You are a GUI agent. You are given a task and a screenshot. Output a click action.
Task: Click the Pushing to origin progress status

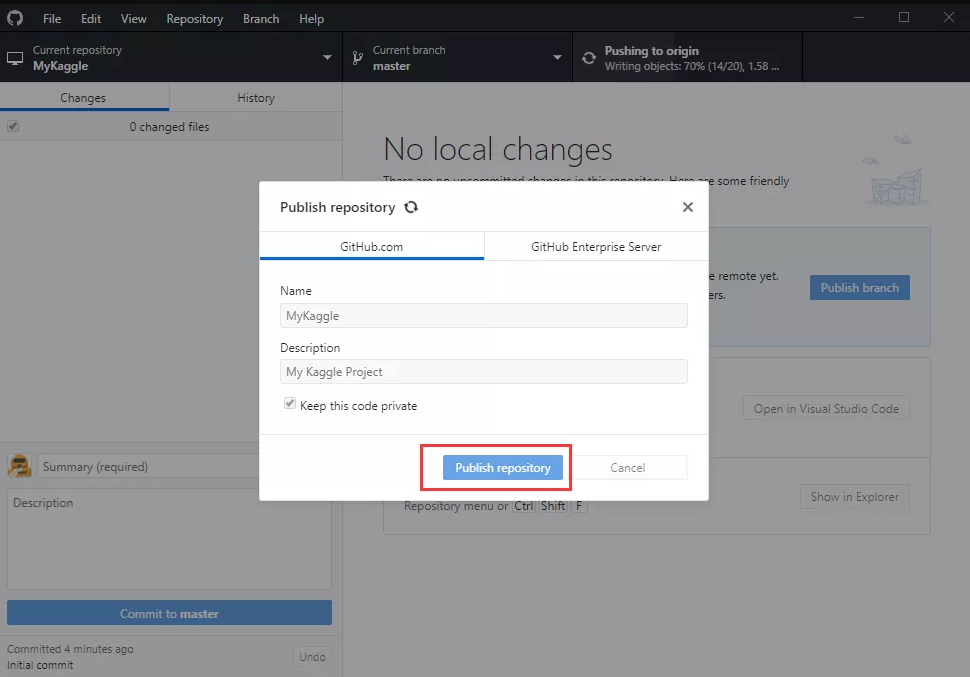[688, 58]
